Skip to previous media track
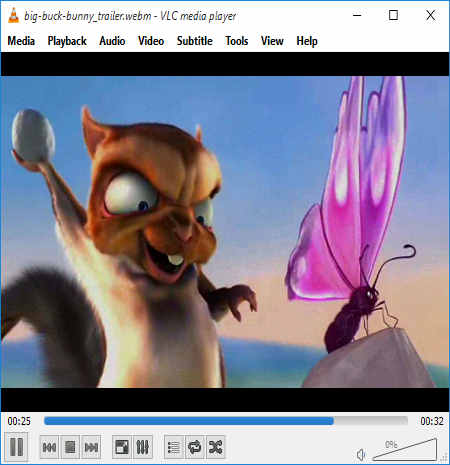This screenshot has height=465, width=450. (49, 447)
